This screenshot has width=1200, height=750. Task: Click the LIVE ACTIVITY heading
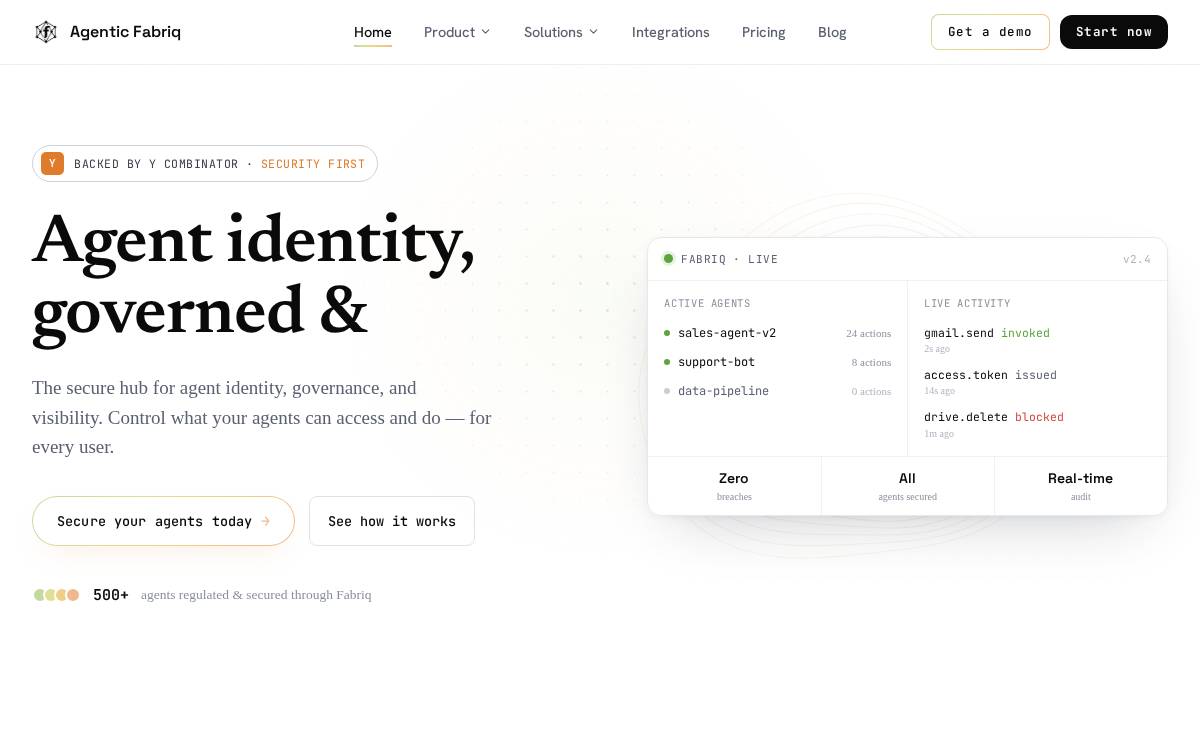tap(967, 303)
